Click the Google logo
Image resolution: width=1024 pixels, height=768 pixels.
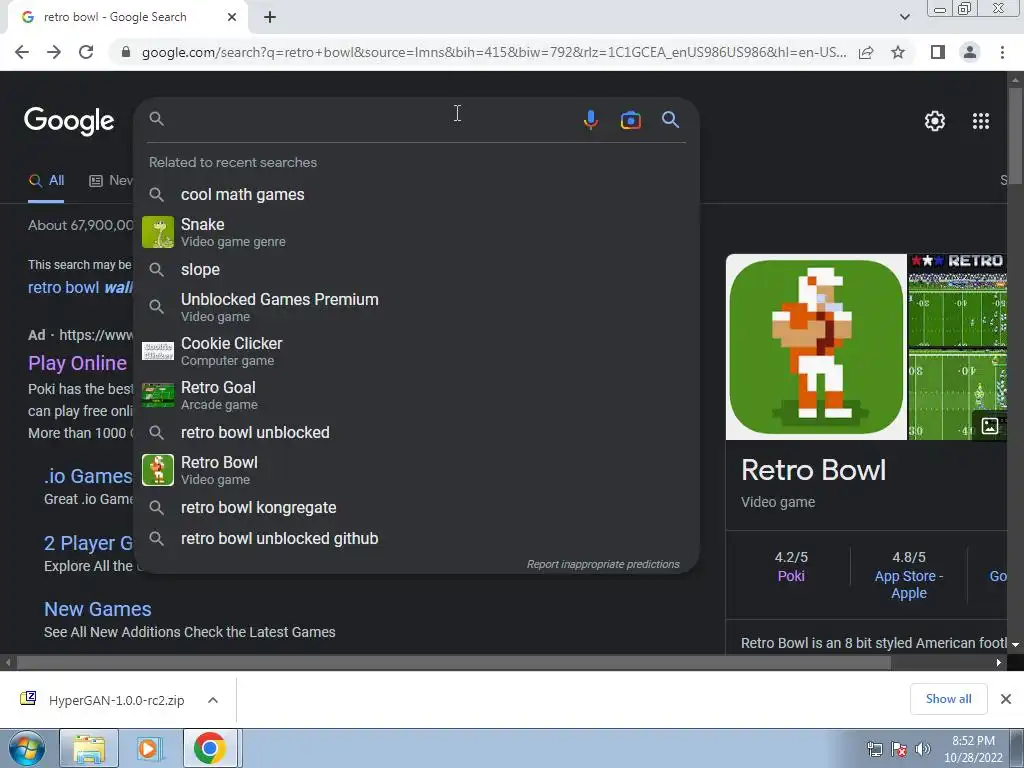pos(69,121)
